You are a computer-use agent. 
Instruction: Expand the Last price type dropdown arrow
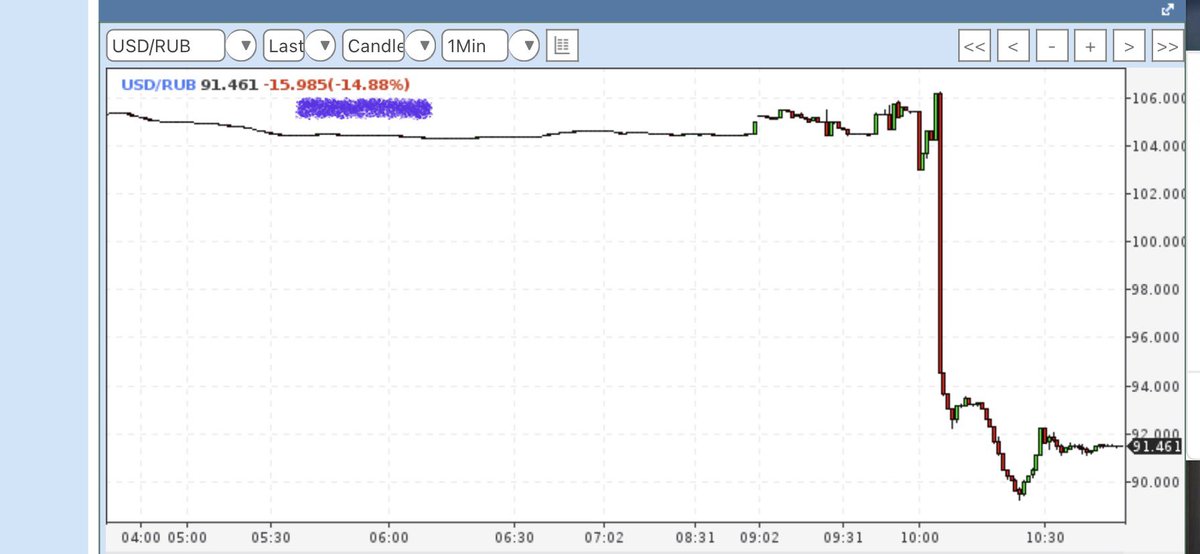(320, 46)
